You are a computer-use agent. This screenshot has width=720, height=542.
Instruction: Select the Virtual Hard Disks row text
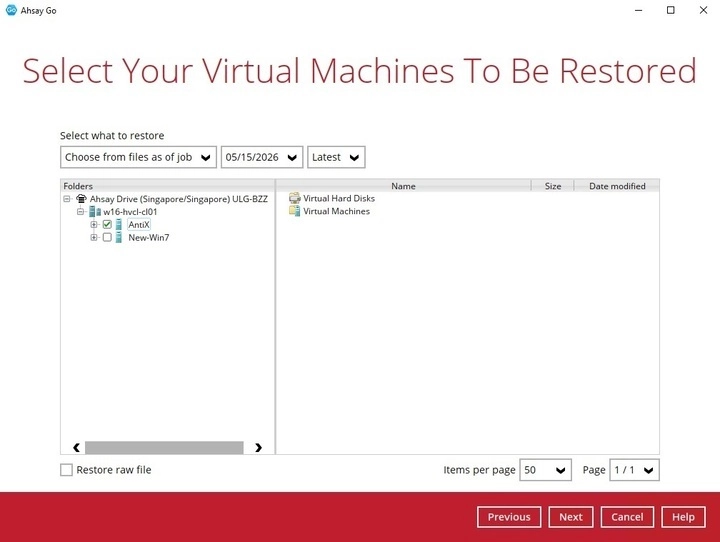coord(339,198)
